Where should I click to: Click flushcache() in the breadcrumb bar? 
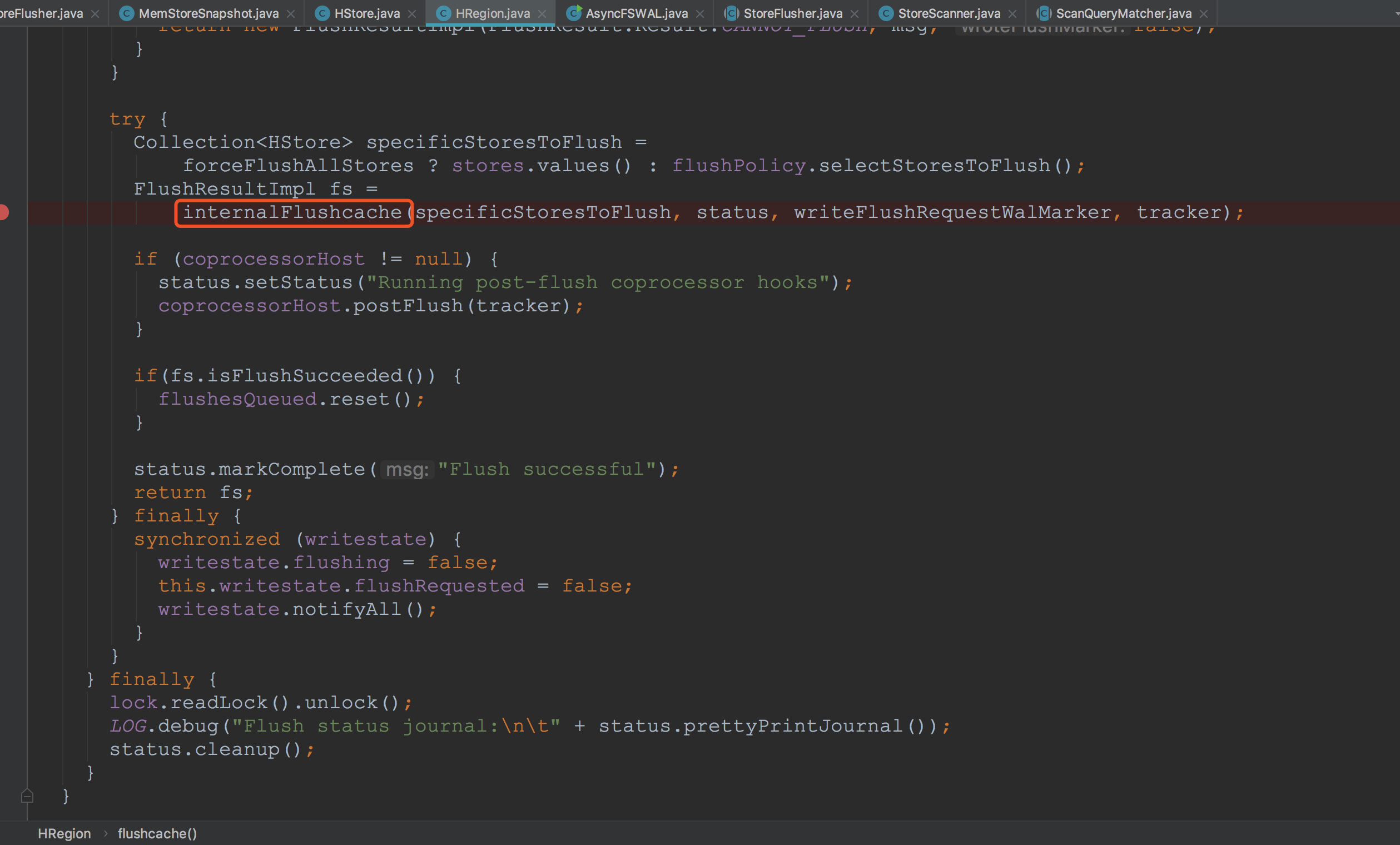point(157,833)
